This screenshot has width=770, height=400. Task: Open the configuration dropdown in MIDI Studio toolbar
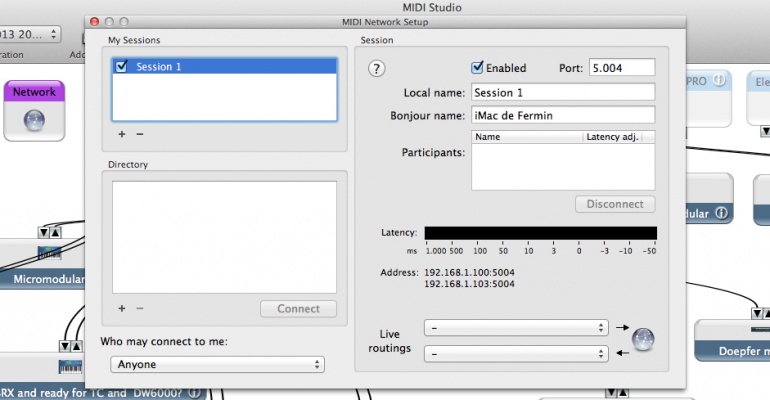tap(30, 34)
